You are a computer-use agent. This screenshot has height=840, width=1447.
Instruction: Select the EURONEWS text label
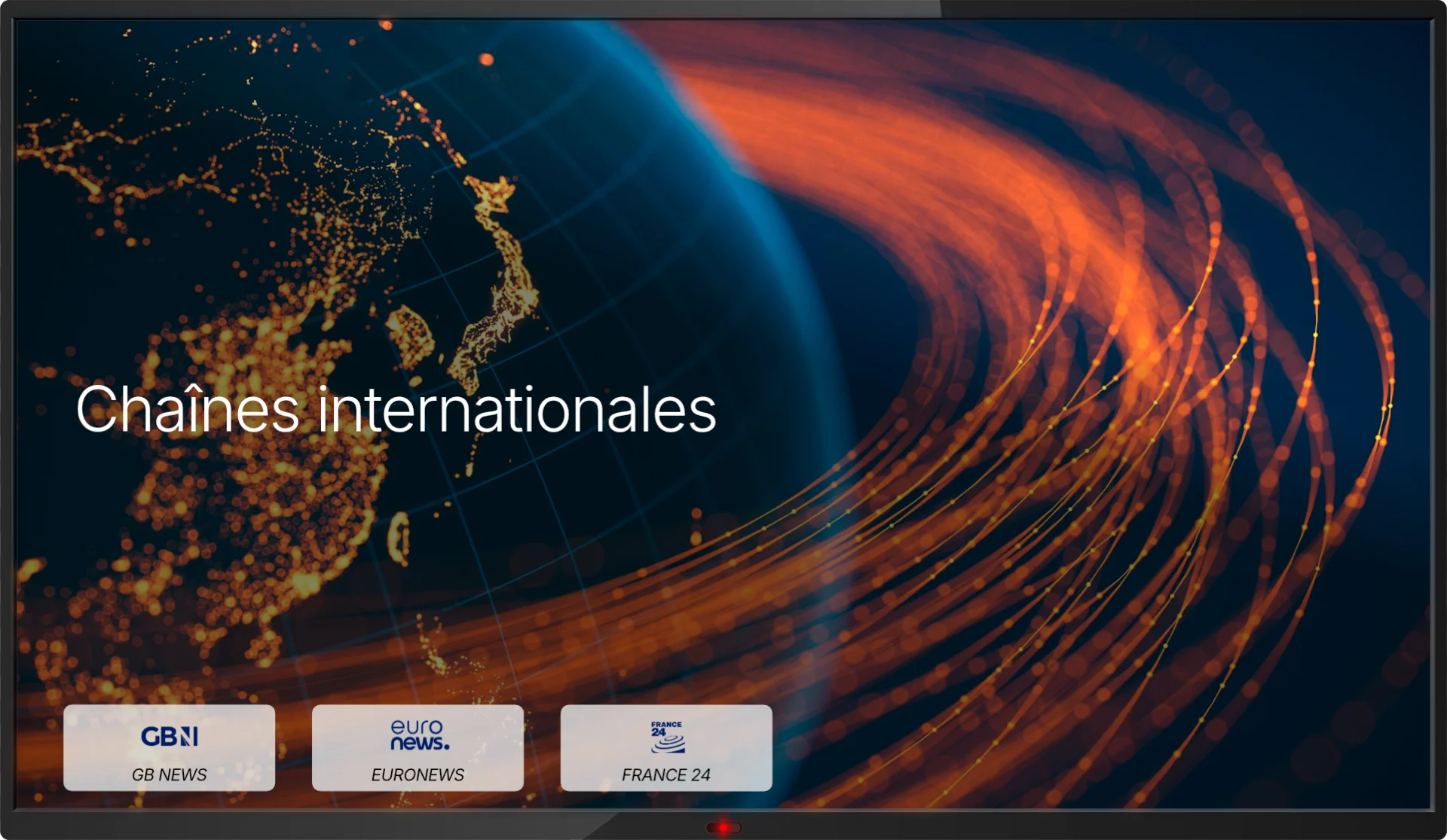418,774
